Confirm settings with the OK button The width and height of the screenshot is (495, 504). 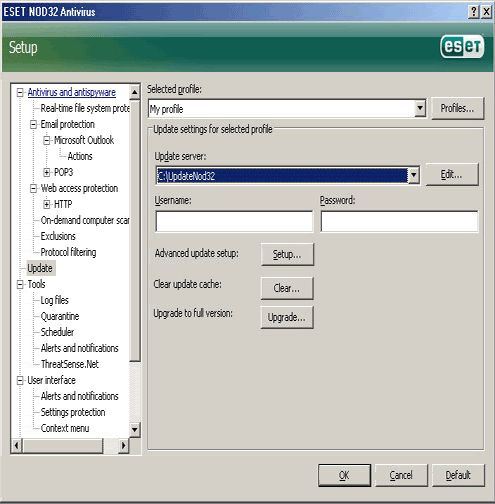point(344,475)
